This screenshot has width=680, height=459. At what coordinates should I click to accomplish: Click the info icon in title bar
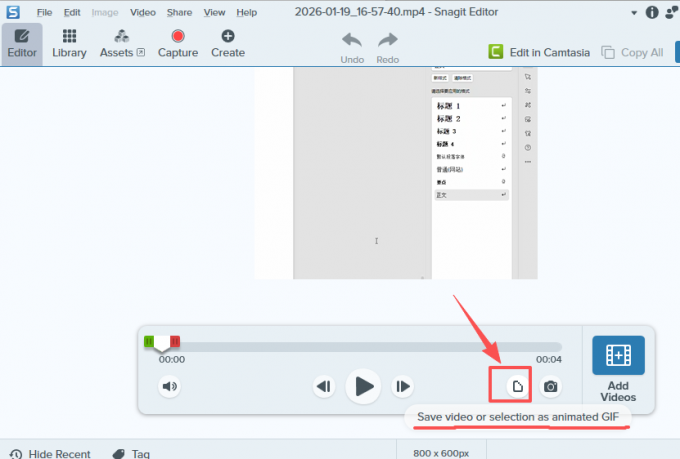(652, 12)
